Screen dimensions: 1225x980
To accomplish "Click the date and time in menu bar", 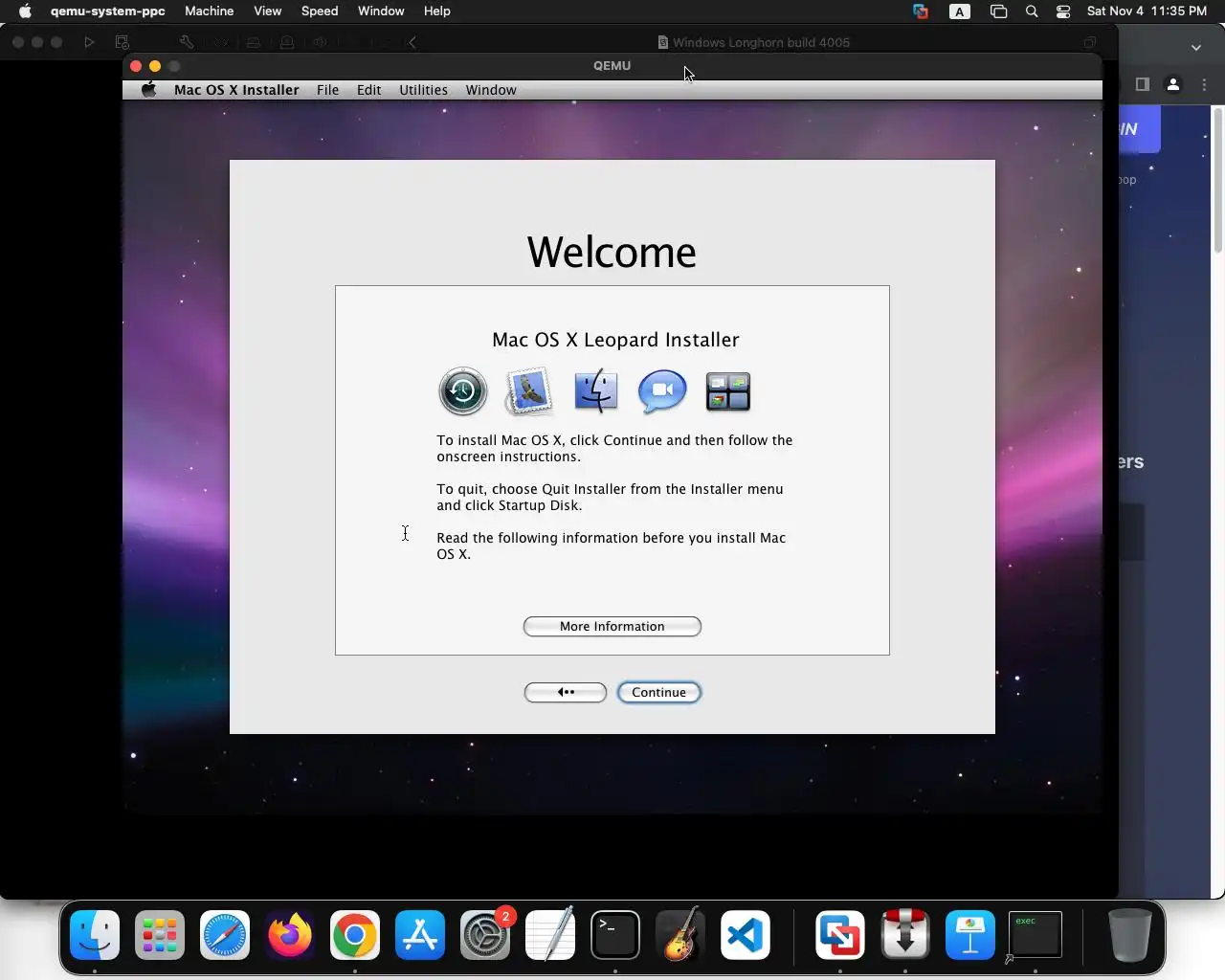I will click(1147, 11).
